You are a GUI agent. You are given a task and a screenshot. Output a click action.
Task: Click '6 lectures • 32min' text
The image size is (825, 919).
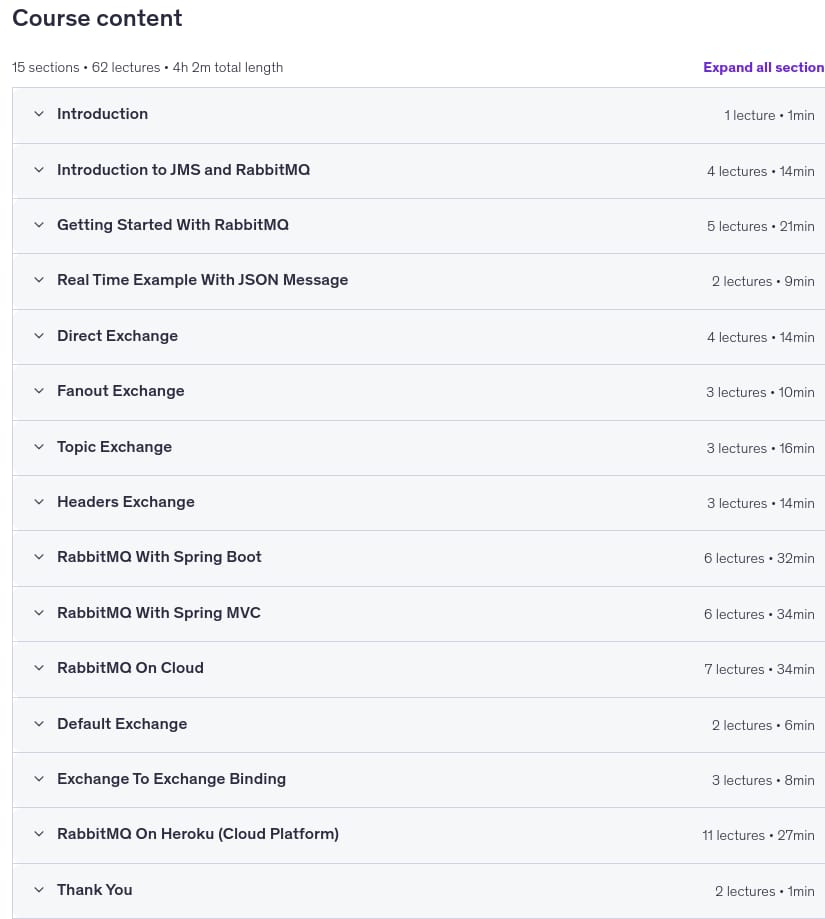[x=759, y=559]
